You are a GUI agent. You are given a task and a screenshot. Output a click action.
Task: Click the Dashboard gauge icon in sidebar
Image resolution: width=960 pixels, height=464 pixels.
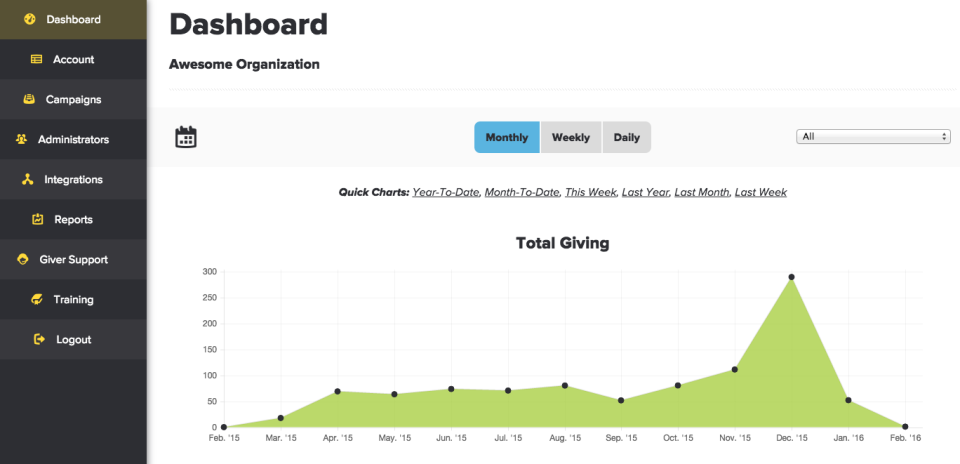(30, 19)
